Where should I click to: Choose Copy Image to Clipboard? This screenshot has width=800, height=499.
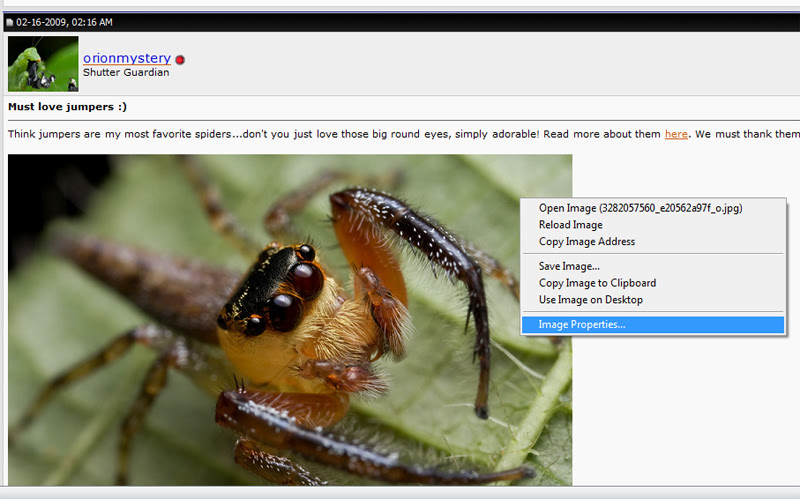(653, 283)
